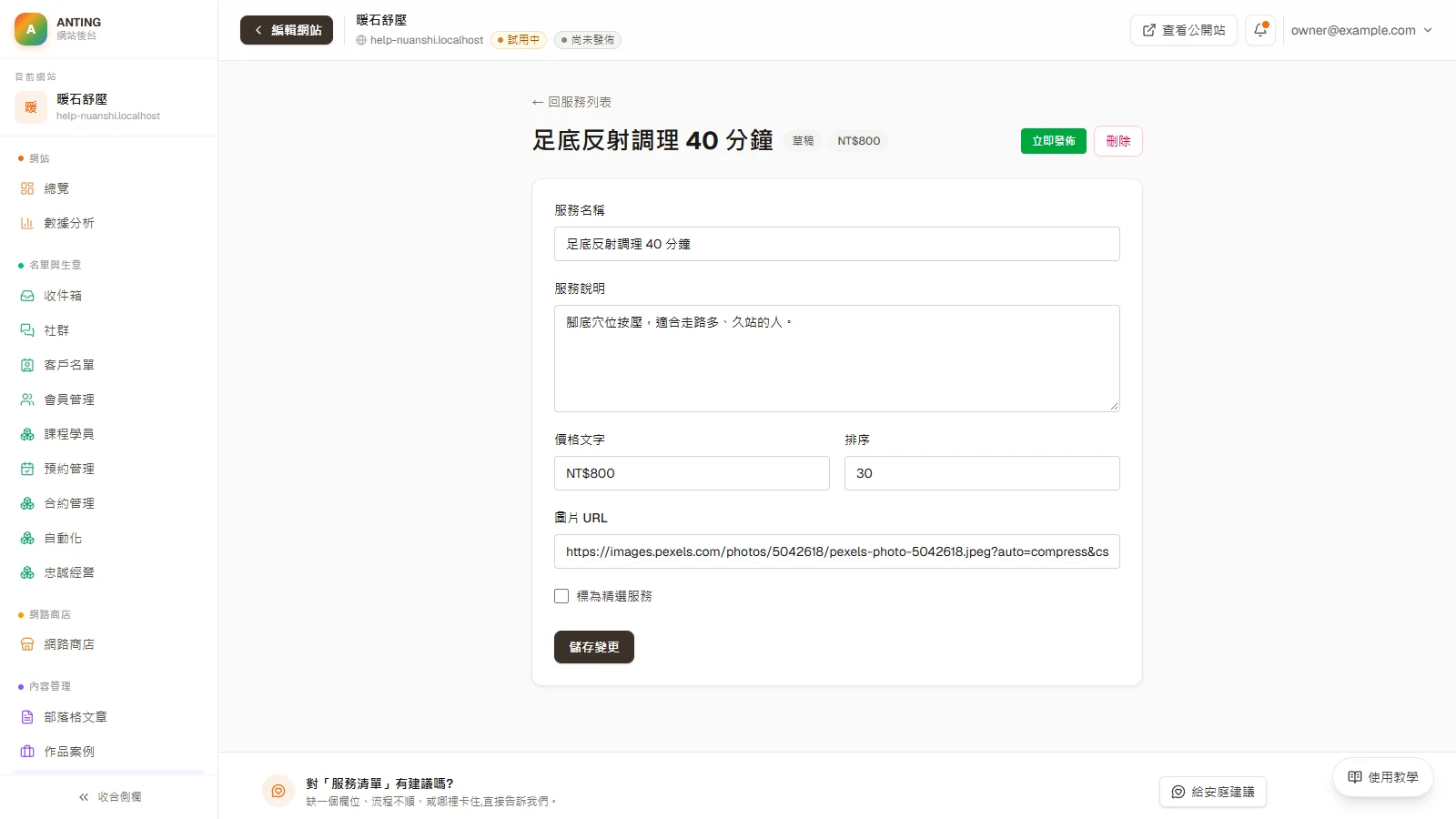Open 數據分析 chart icon

pos(27,223)
